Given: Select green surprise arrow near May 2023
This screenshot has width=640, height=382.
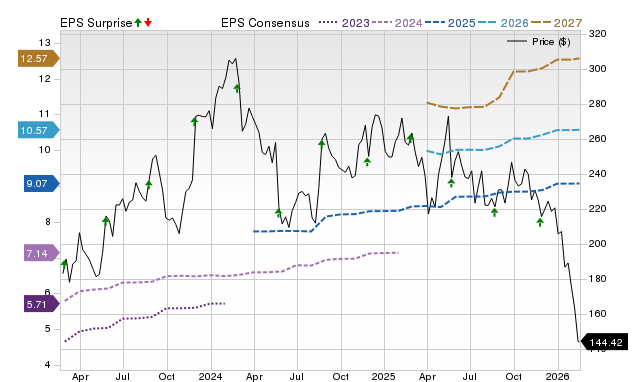Looking at the screenshot, I should point(106,221).
